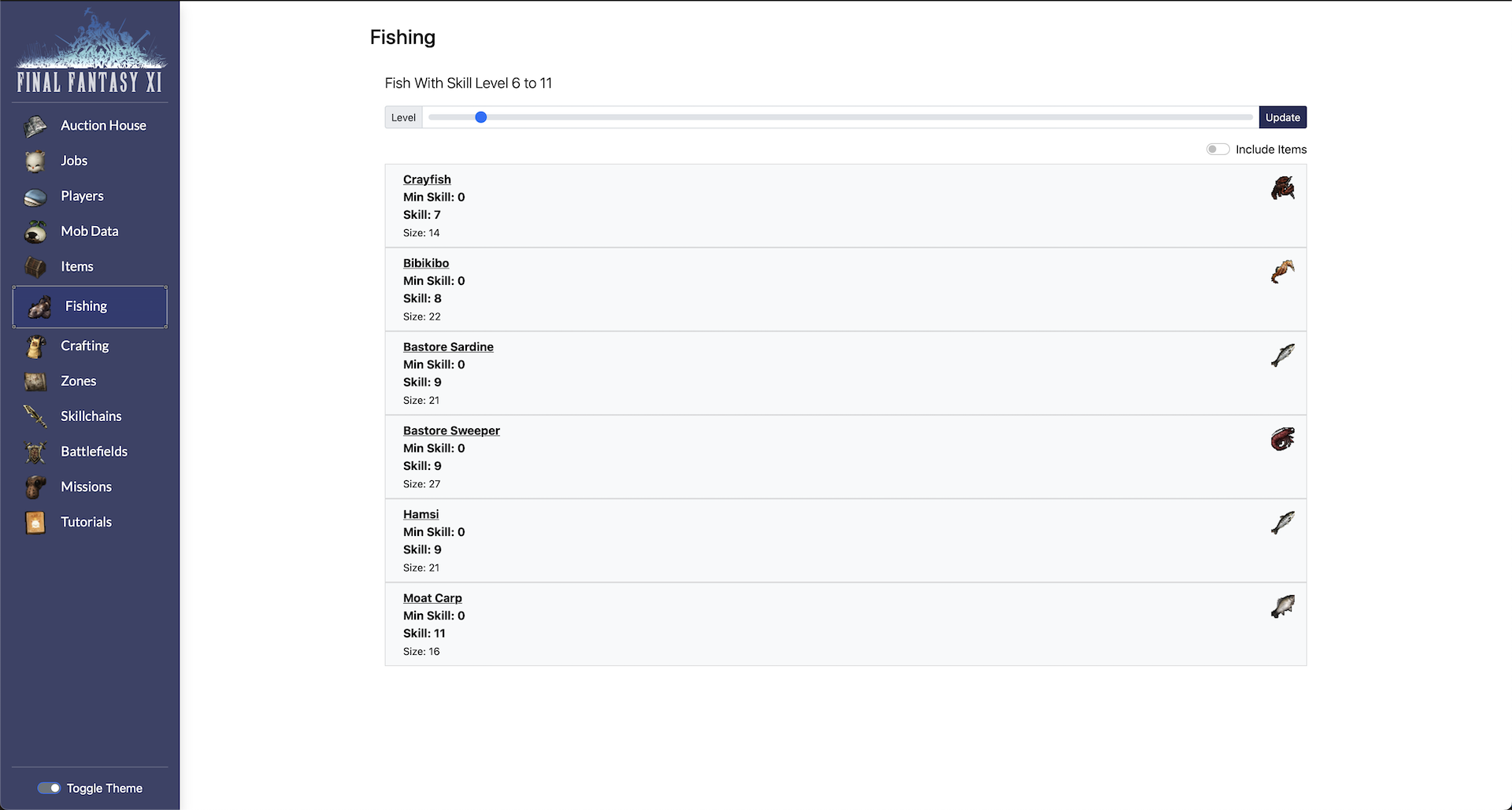Viewport: 1512px width, 810px height.
Task: Go to the Missions page
Action: pos(86,486)
